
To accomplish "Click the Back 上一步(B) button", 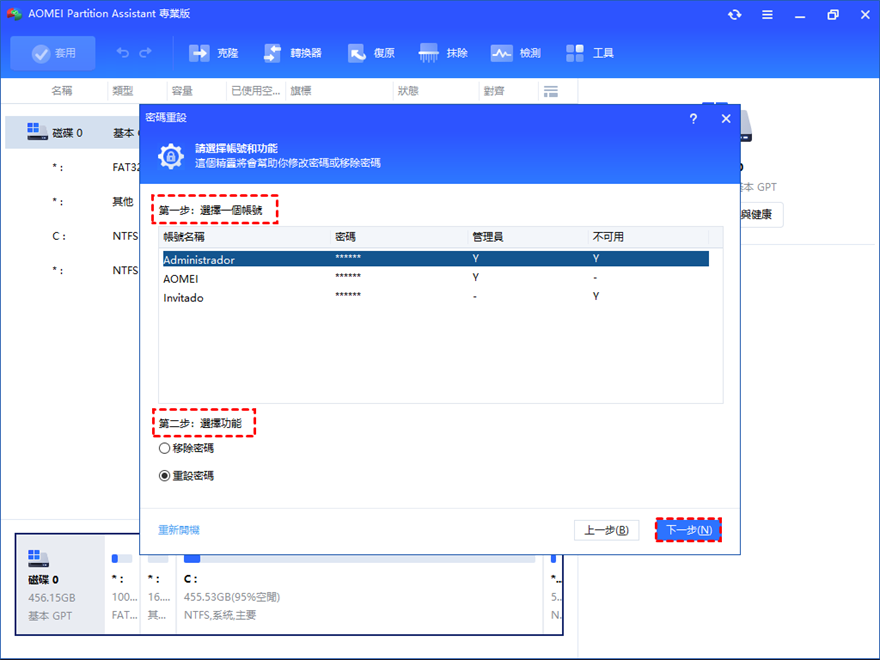I will click(x=607, y=530).
